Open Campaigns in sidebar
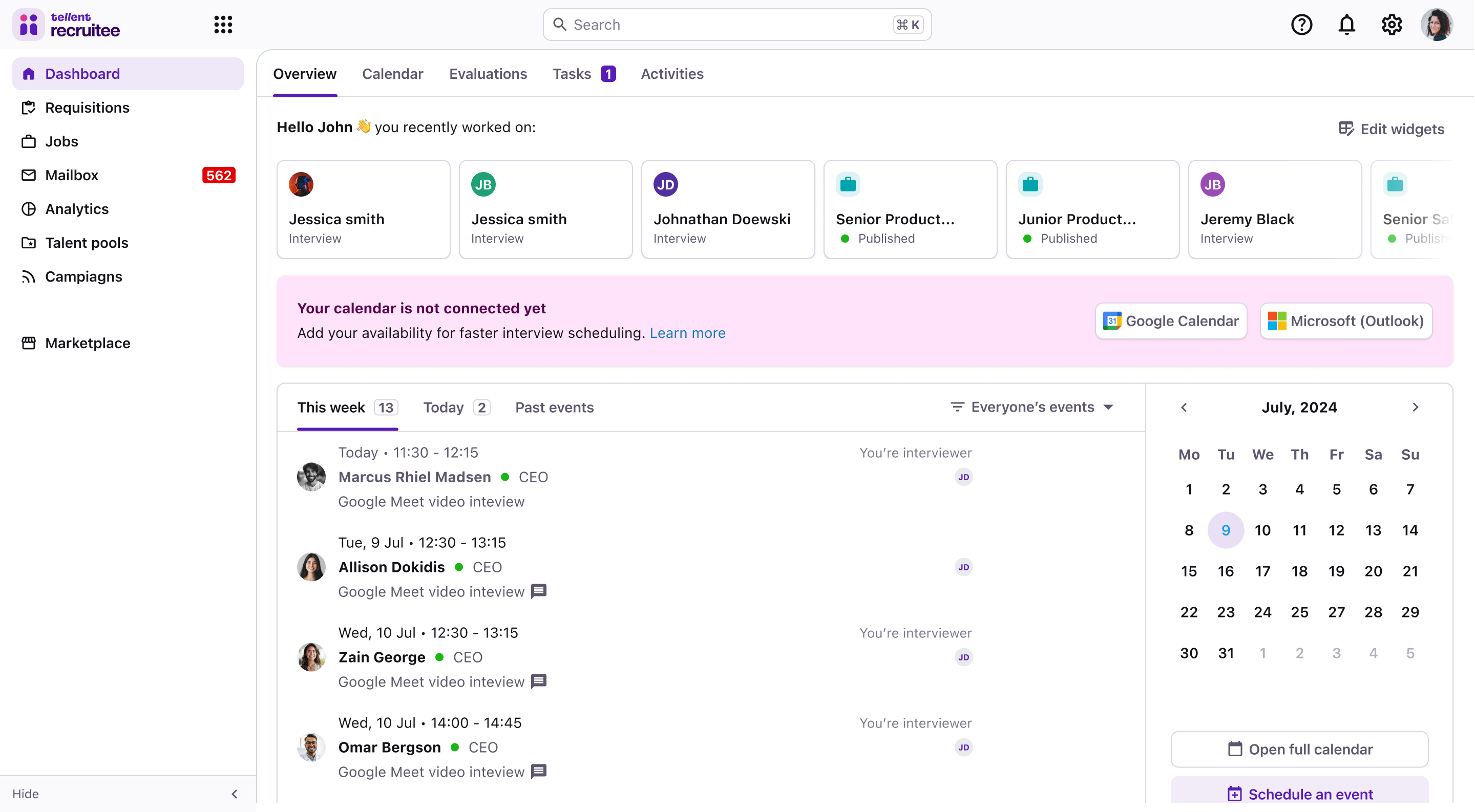 [128, 276]
